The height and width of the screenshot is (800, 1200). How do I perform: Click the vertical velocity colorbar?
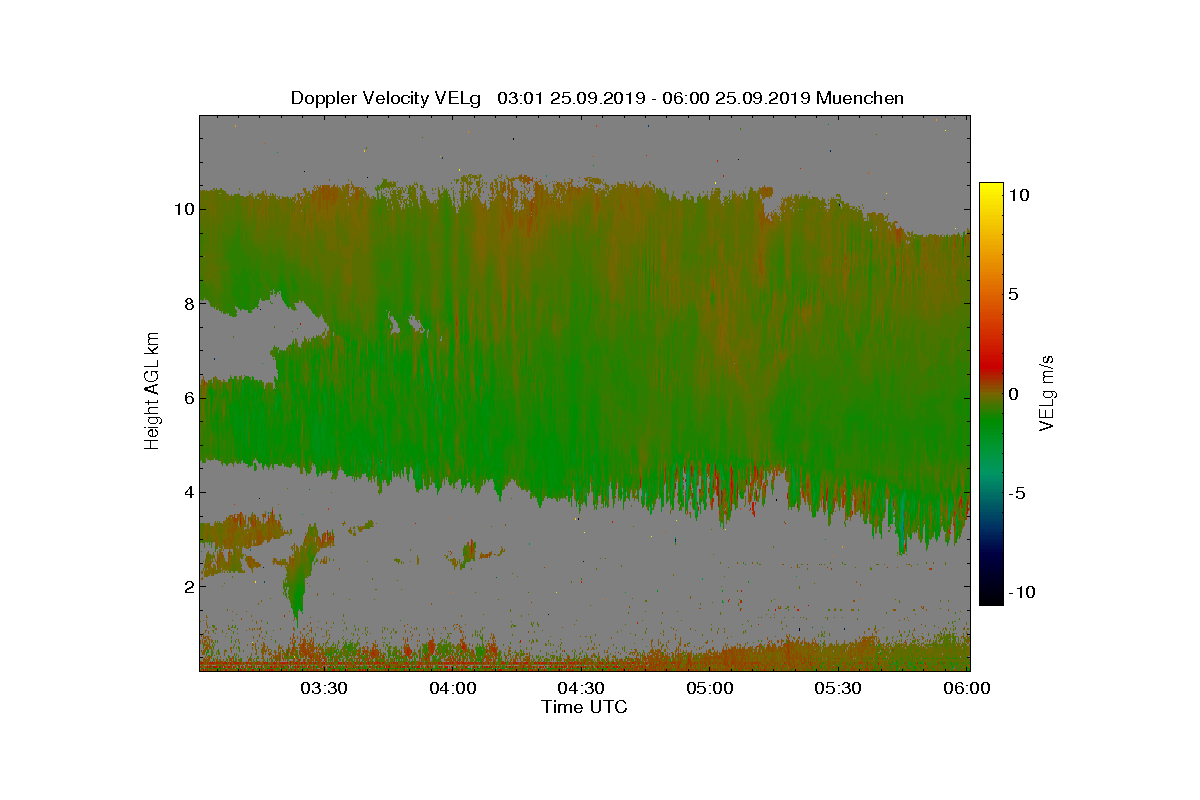tap(991, 394)
